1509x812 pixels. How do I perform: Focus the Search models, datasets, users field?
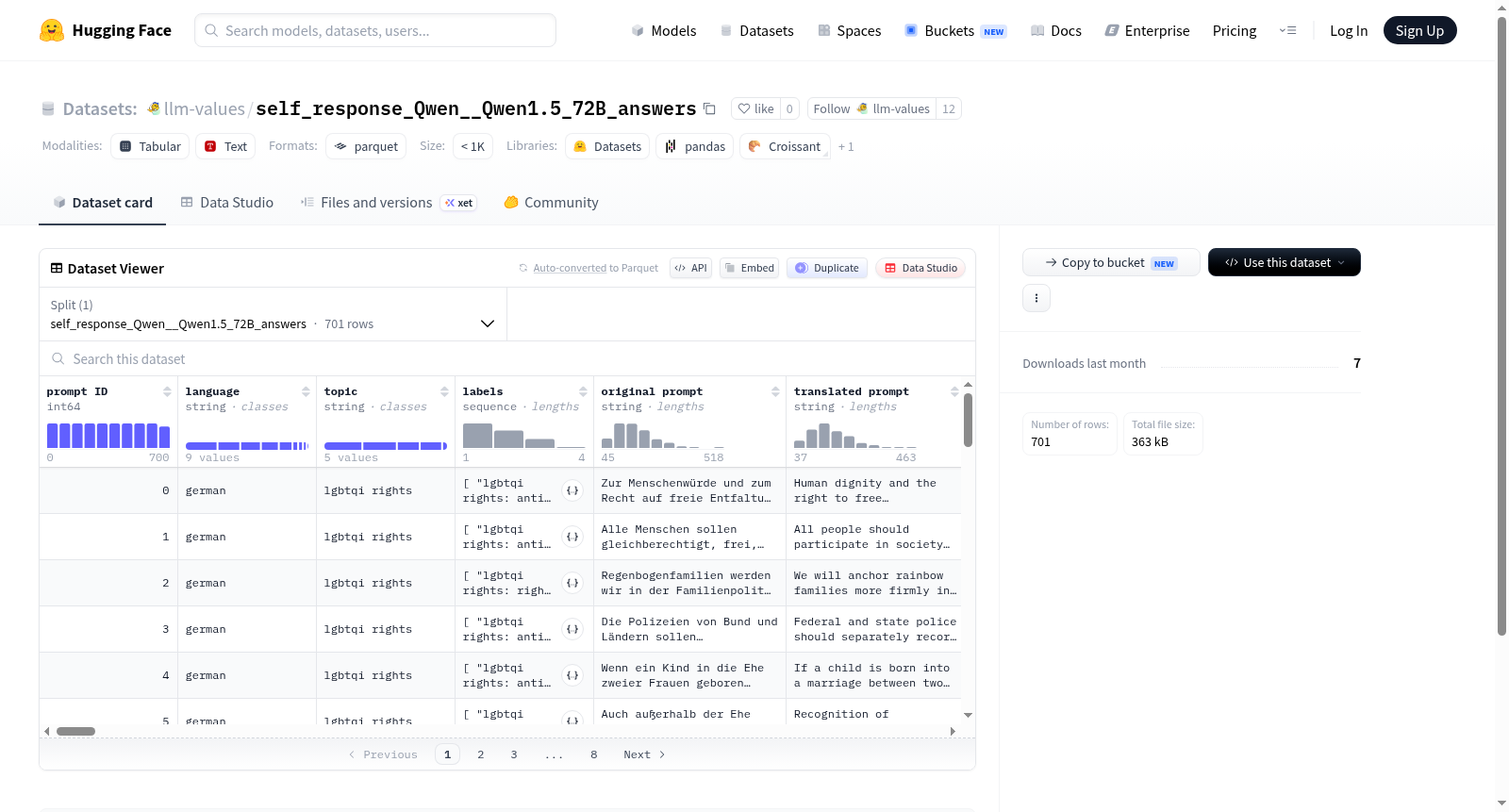coord(375,30)
